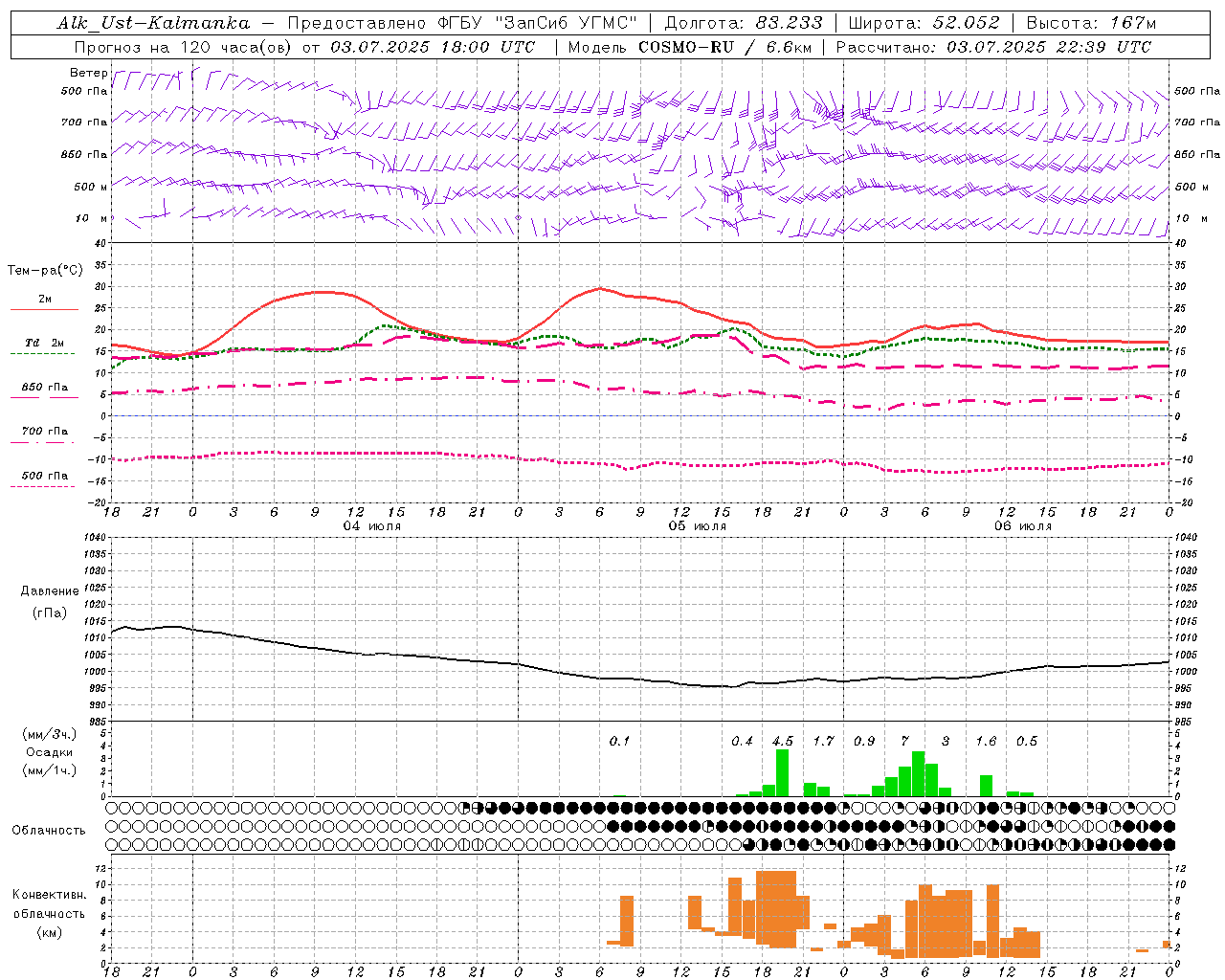The image size is (1225, 980).
Task: Click the 3-hour precipitation value 0.9
Action: coord(864,741)
